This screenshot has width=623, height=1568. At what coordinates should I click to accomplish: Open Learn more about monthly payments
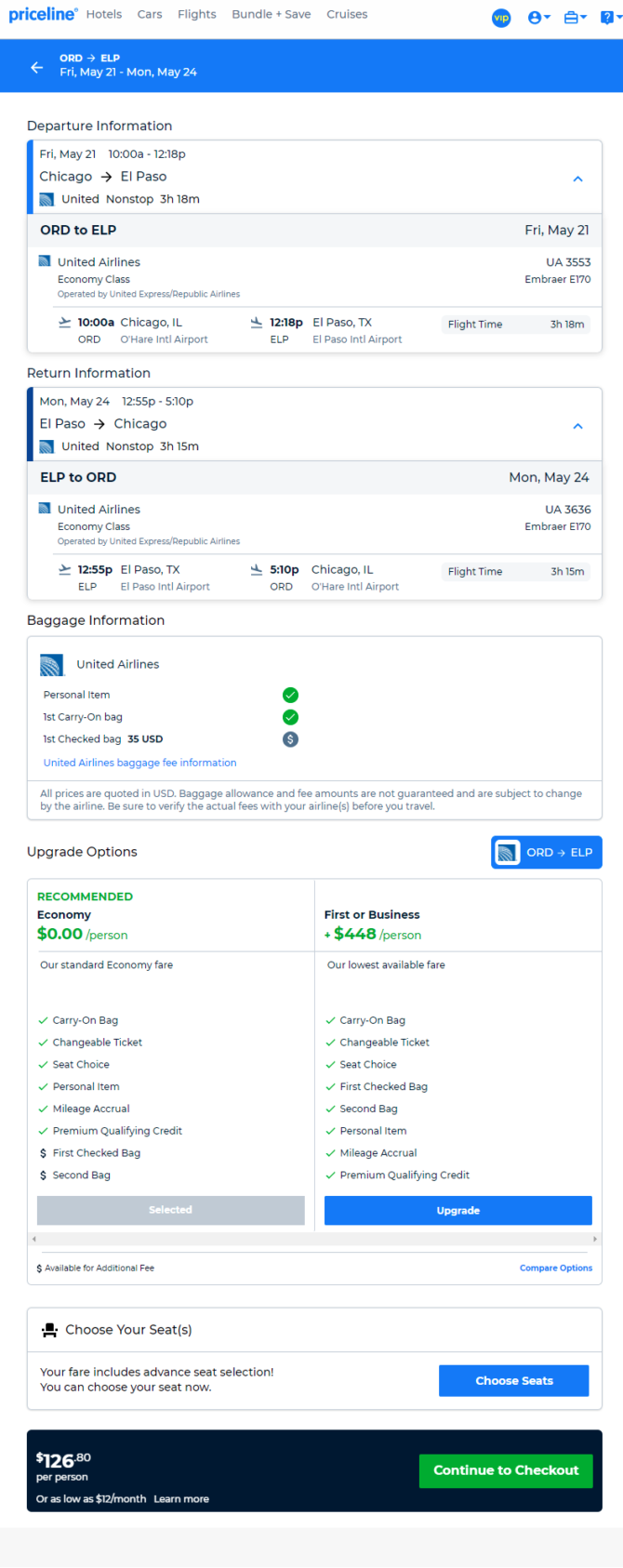181,1499
